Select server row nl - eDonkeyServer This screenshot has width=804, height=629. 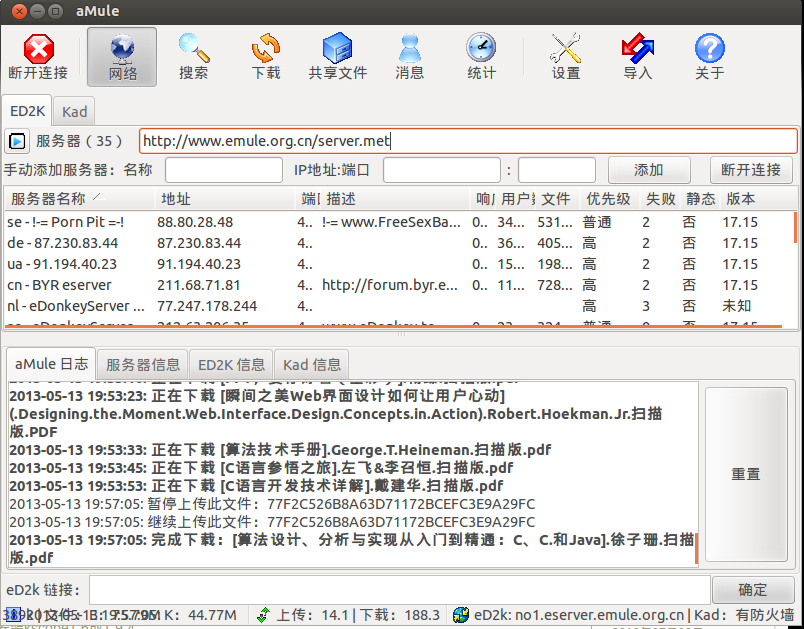tap(399, 306)
